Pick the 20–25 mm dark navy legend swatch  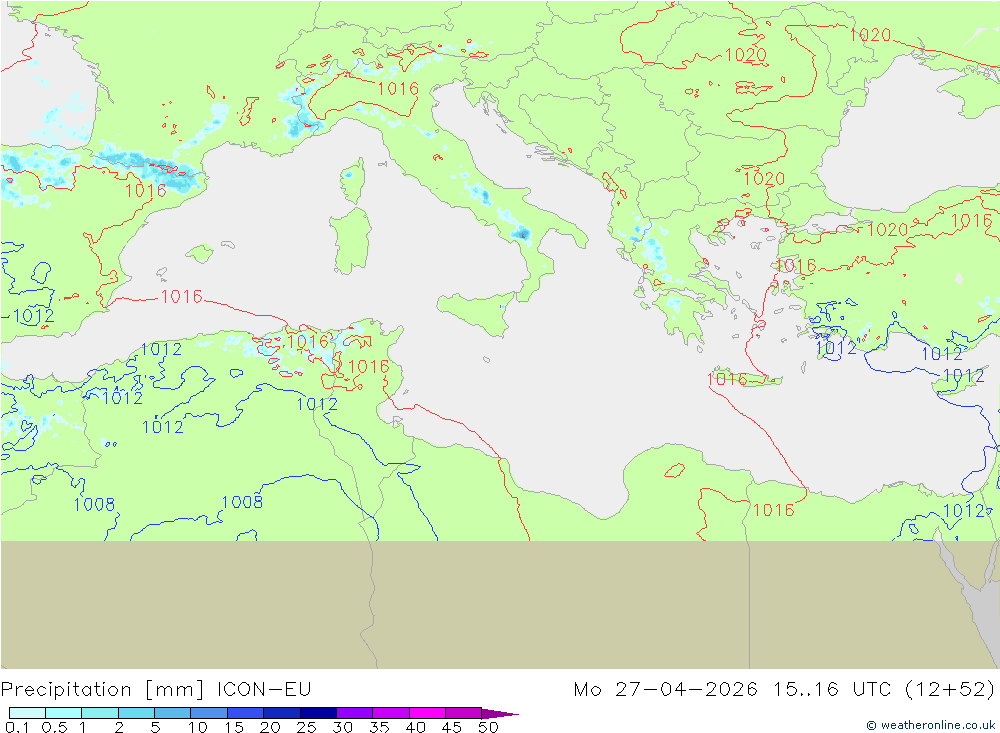282,713
